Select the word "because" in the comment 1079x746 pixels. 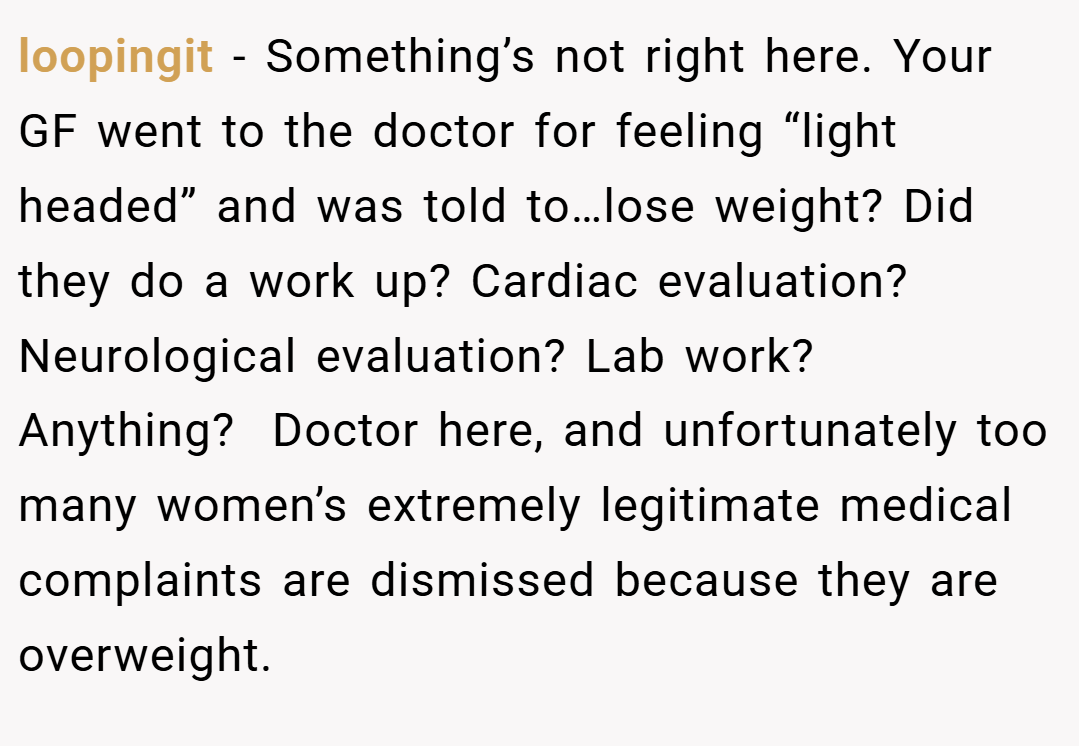pos(706,581)
